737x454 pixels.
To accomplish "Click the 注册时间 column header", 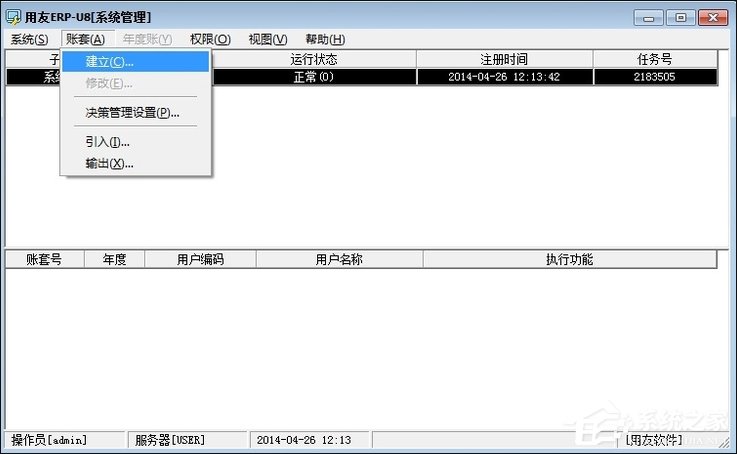I will point(504,59).
